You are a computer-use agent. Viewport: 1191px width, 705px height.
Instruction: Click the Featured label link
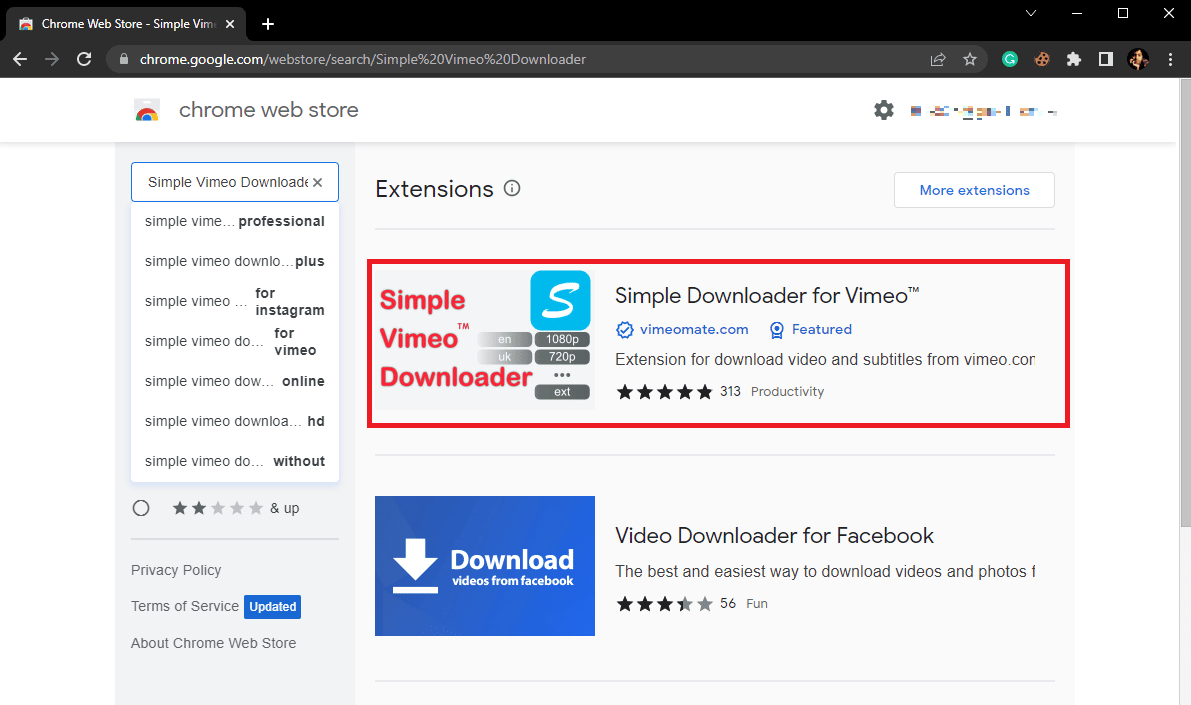(822, 330)
